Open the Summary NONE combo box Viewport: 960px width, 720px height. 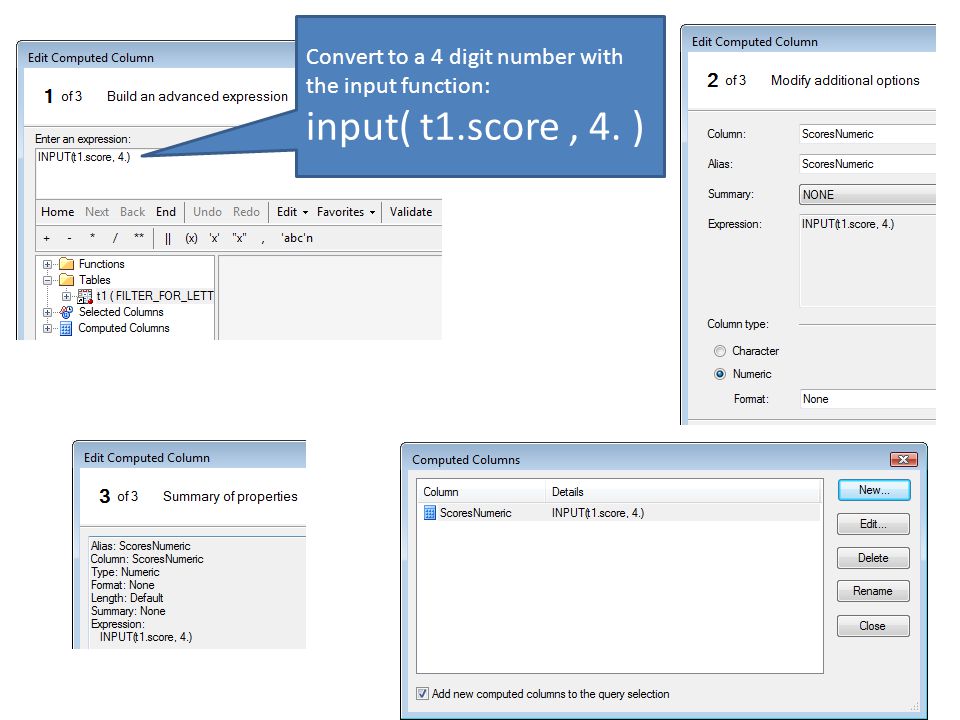click(868, 195)
